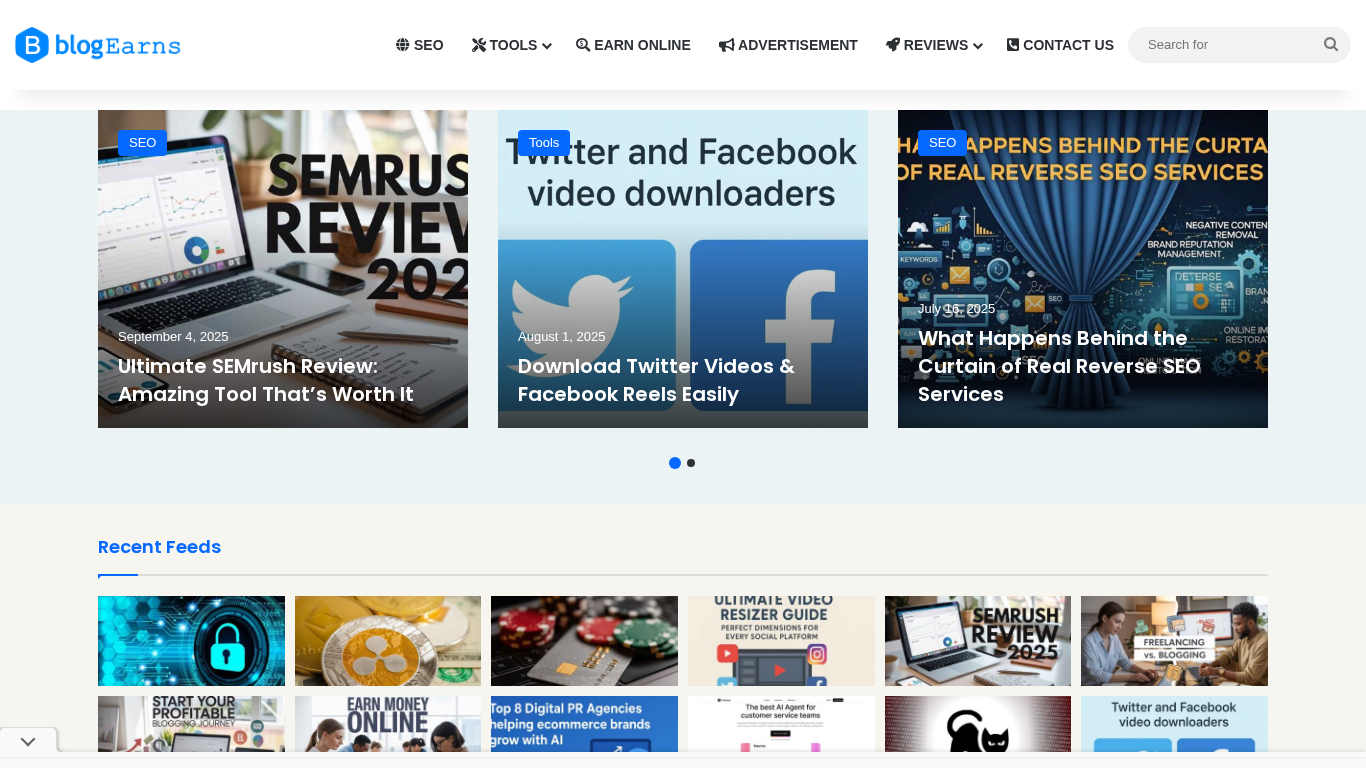Screen dimensions: 1366x768
Task: Click the Tools category badge
Action: pyautogui.click(x=544, y=143)
